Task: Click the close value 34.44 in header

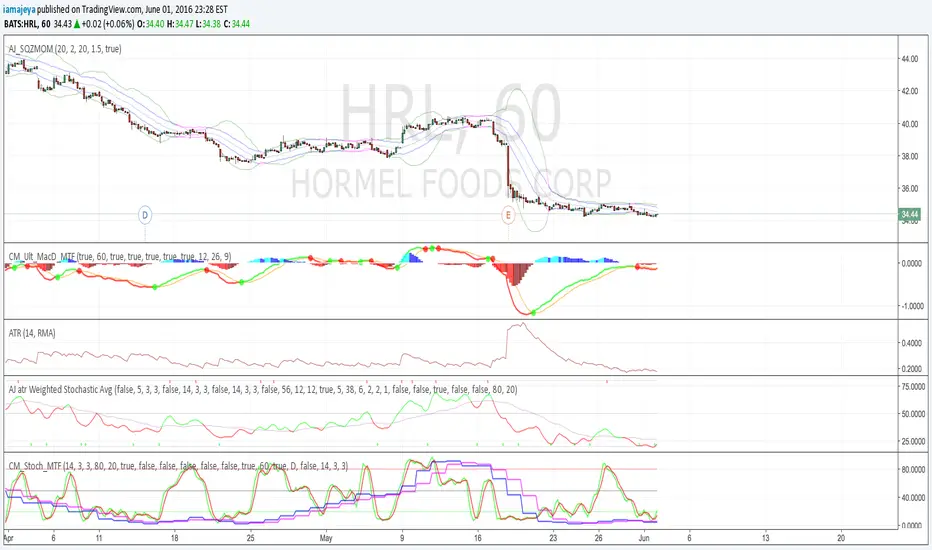Action: [240, 24]
